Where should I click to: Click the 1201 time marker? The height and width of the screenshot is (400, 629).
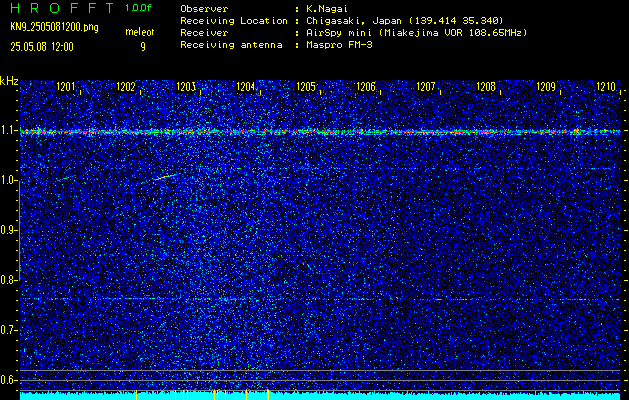tap(66, 87)
